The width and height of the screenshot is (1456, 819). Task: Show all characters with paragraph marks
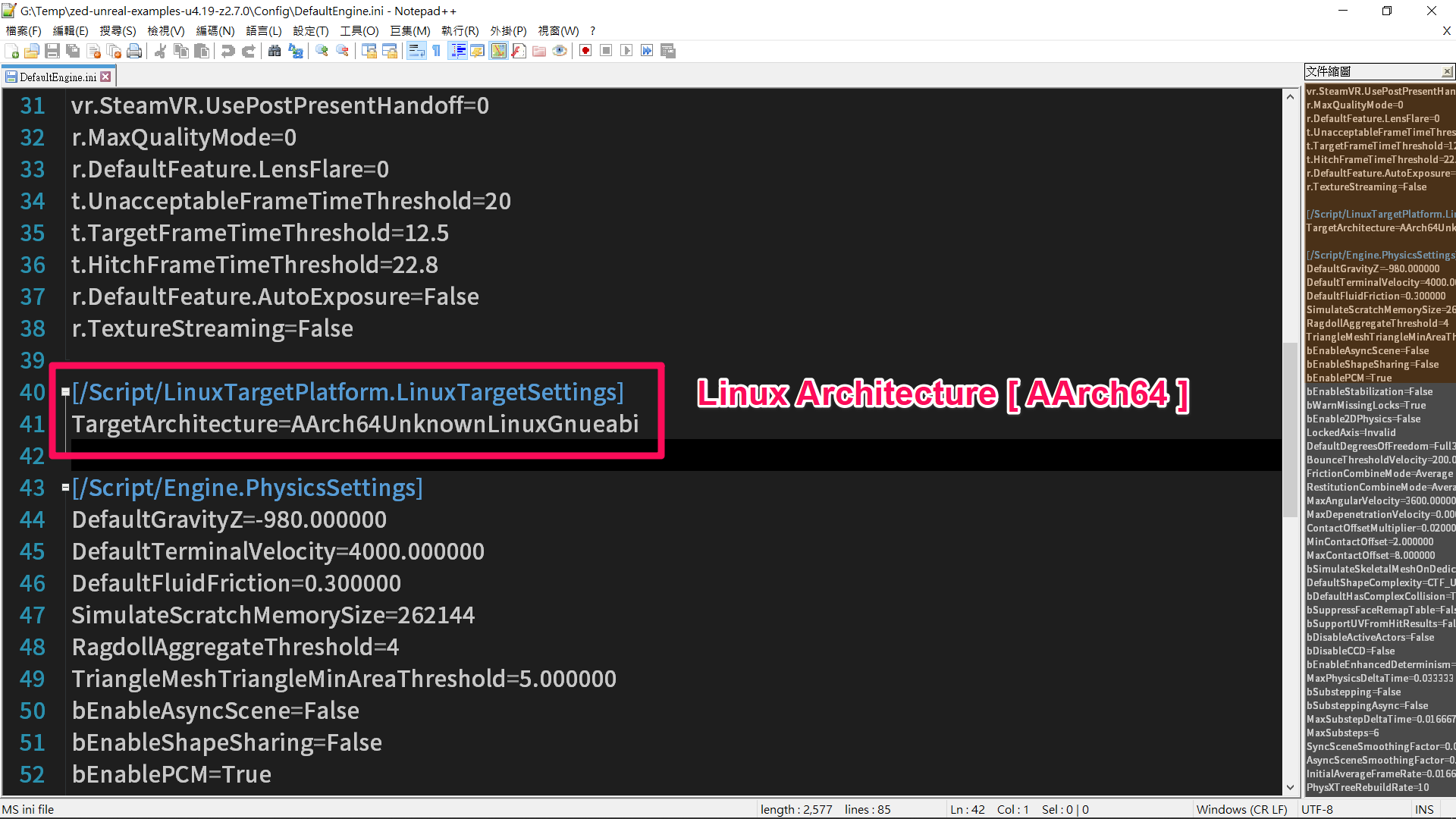click(437, 51)
